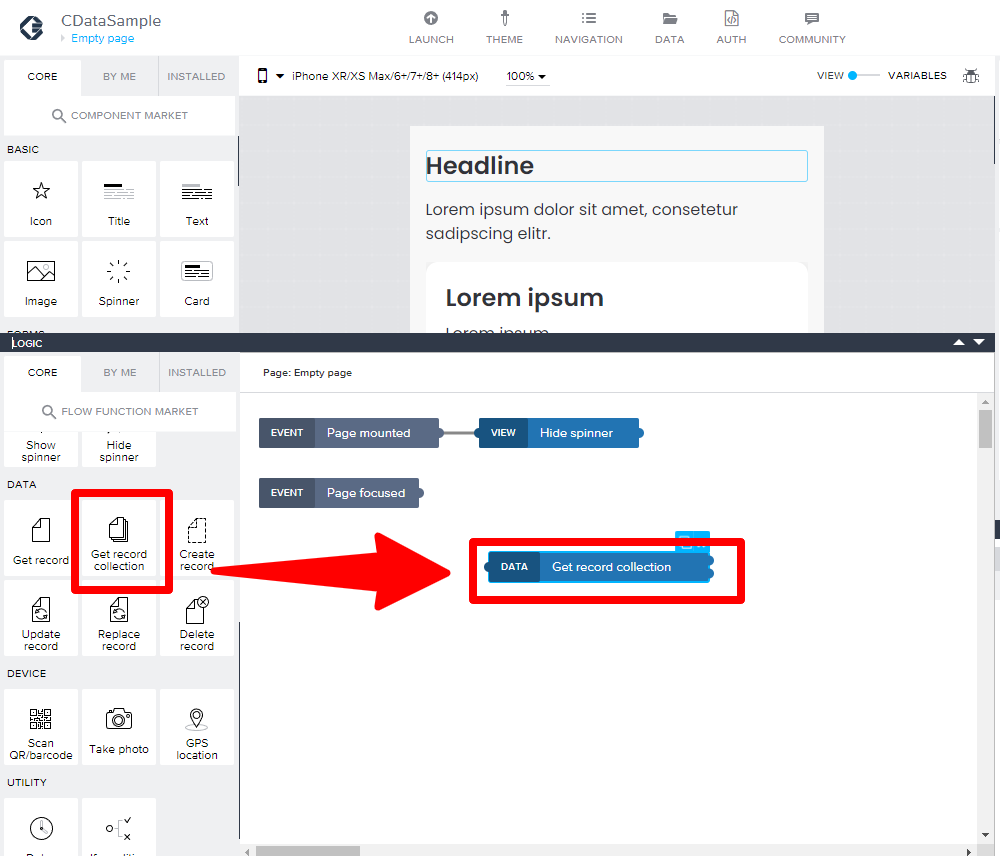The height and width of the screenshot is (856, 1000).
Task: Click the logic canvas vertical scrollbar thumb
Action: pos(985,429)
